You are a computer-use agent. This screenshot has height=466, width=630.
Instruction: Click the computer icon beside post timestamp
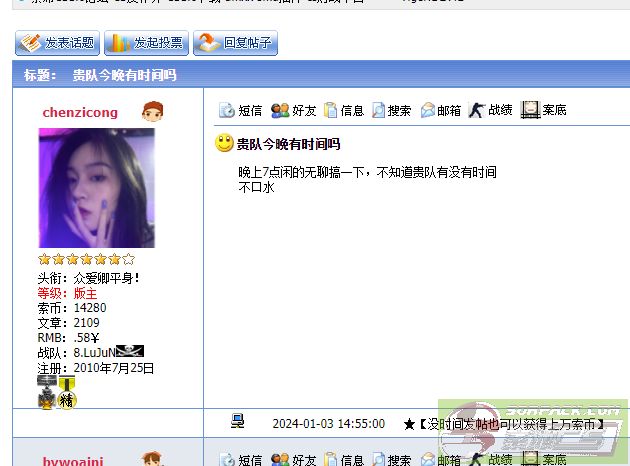238,422
